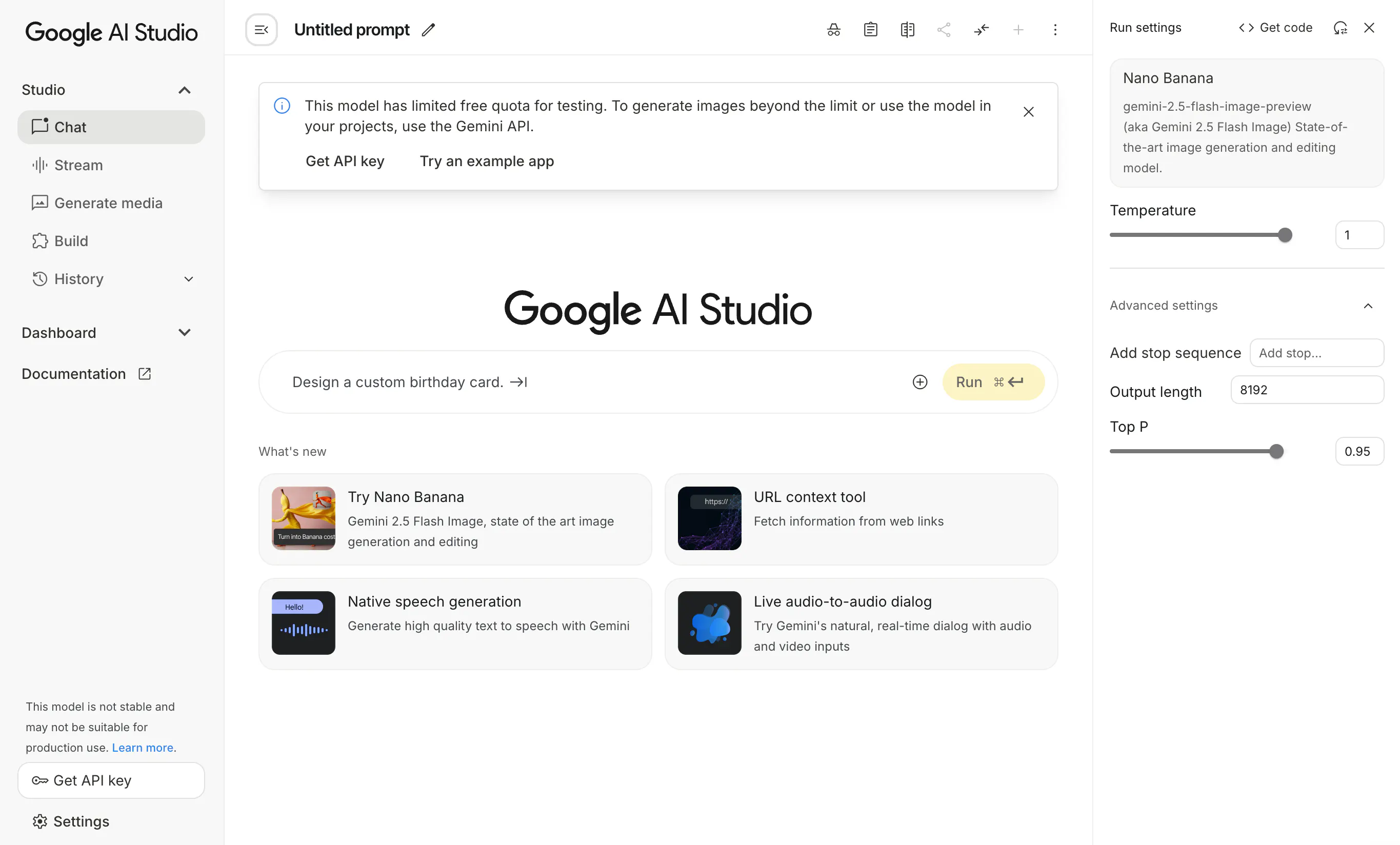
Task: Click the Nano Banana card thumbnail
Action: (x=304, y=518)
